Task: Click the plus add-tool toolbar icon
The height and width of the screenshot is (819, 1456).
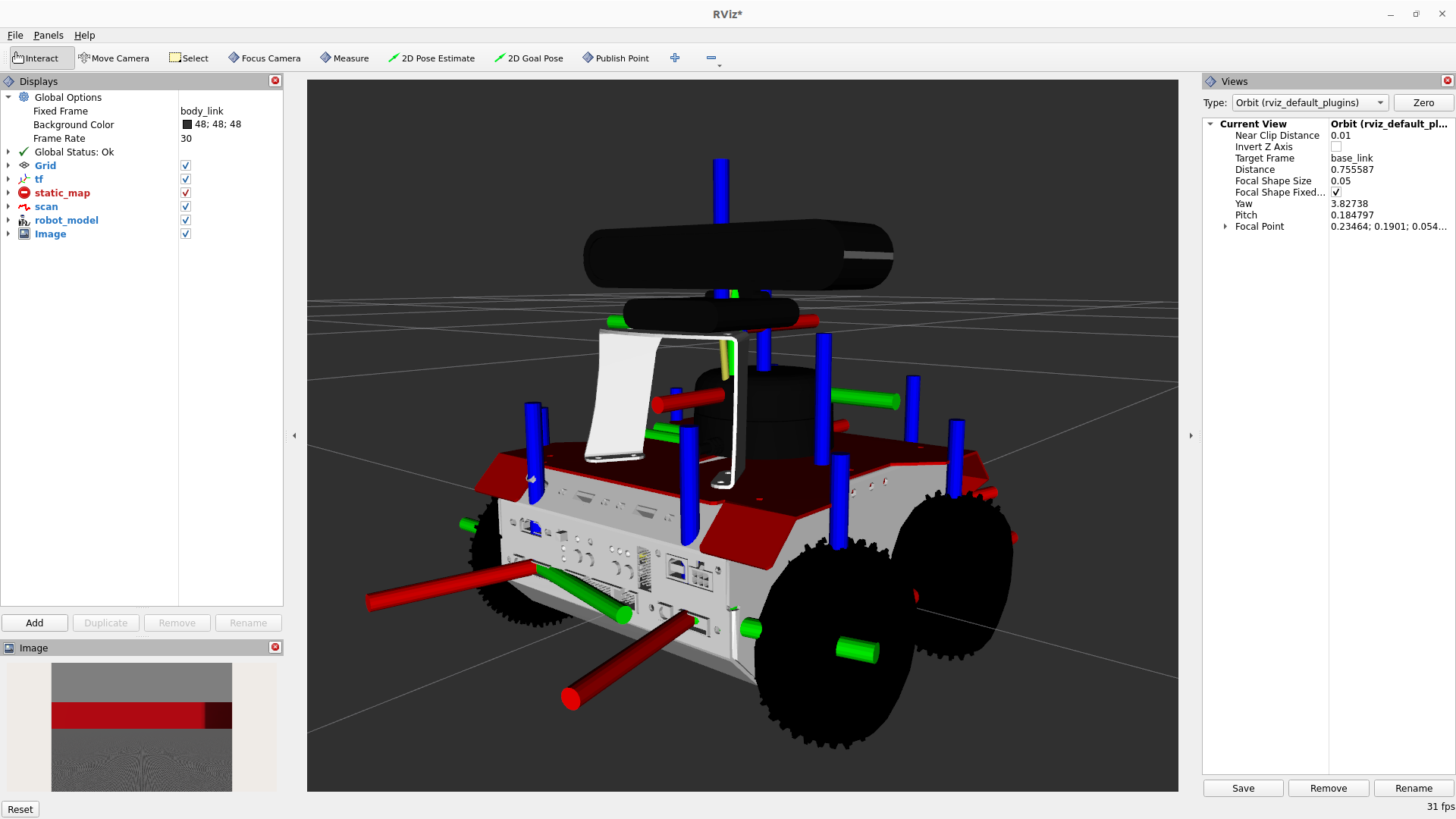Action: tap(675, 58)
